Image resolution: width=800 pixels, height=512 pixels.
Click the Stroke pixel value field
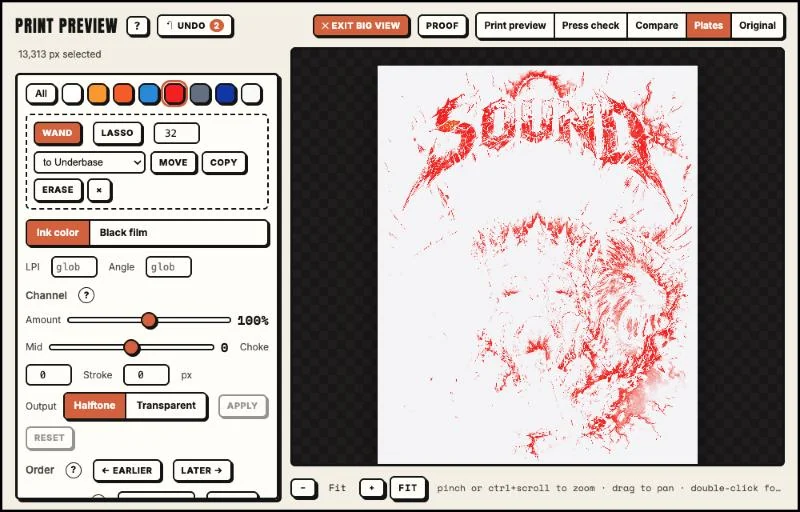(146, 375)
